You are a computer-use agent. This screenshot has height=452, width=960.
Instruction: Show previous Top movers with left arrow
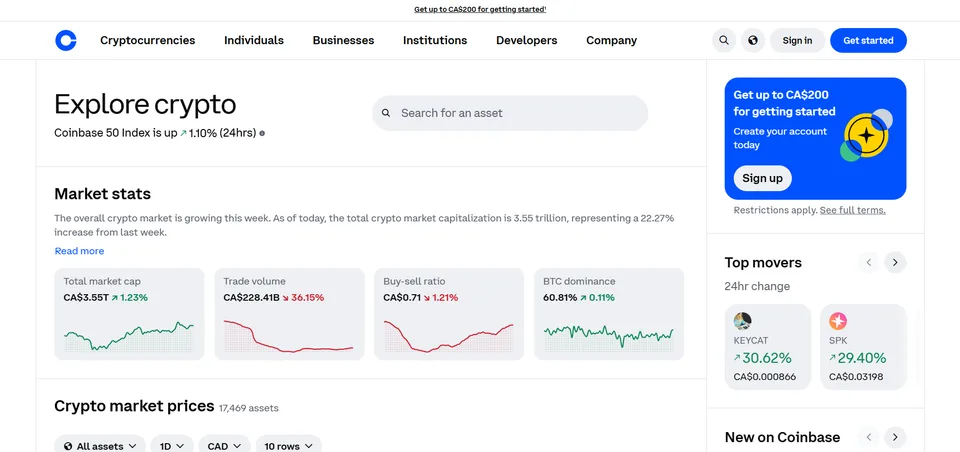click(868, 263)
